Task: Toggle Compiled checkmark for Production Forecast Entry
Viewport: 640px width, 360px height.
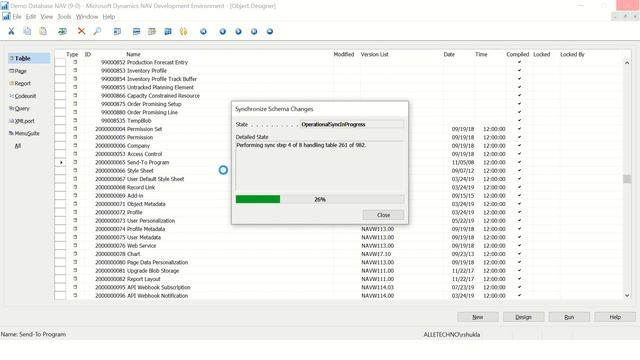Action: (x=519, y=62)
